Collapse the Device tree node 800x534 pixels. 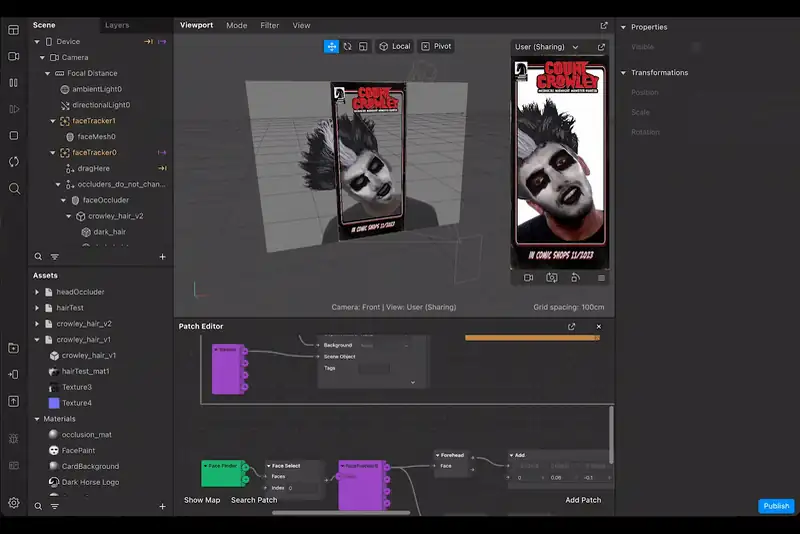[x=37, y=42]
